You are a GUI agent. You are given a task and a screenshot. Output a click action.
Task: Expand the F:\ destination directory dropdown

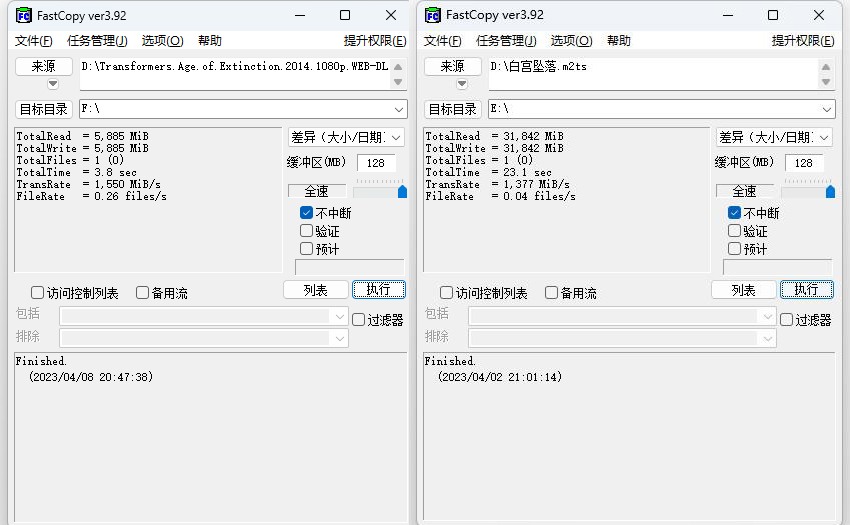point(398,109)
